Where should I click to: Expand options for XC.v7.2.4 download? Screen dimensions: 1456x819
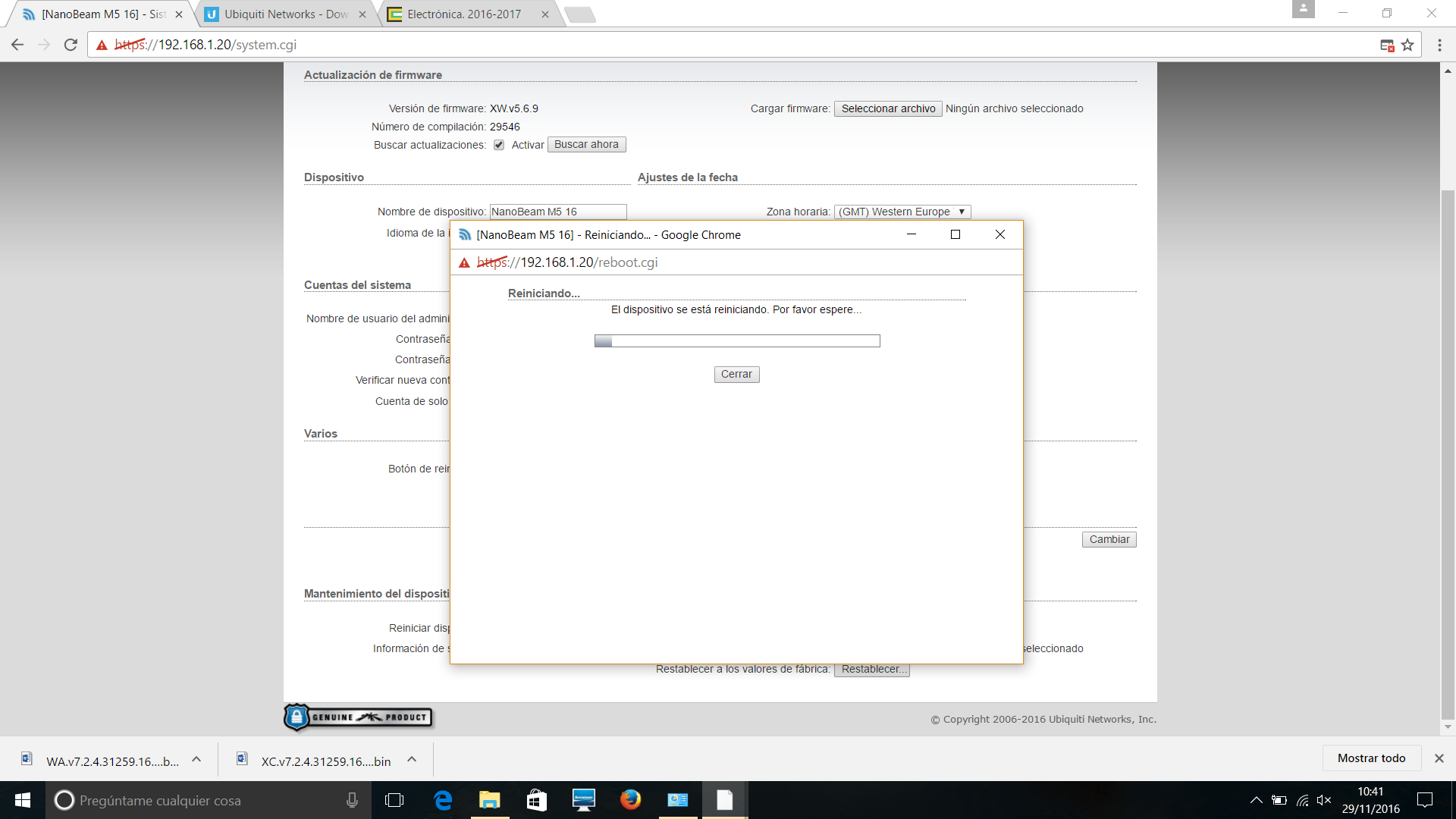[x=412, y=759]
